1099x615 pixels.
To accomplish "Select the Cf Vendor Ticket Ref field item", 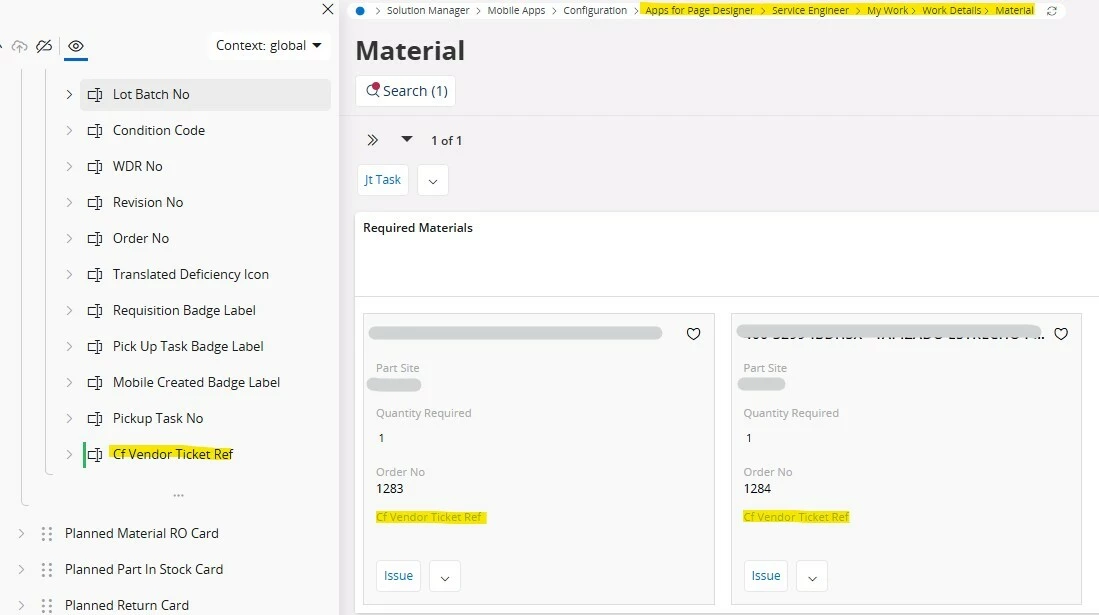I will 173,454.
